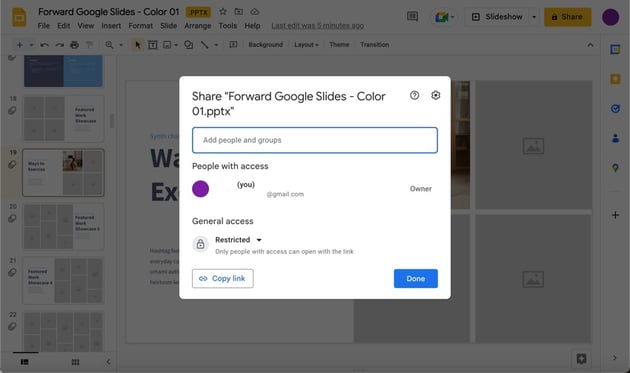This screenshot has height=373, width=630.
Task: Open the Slide menu
Action: click(x=168, y=26)
